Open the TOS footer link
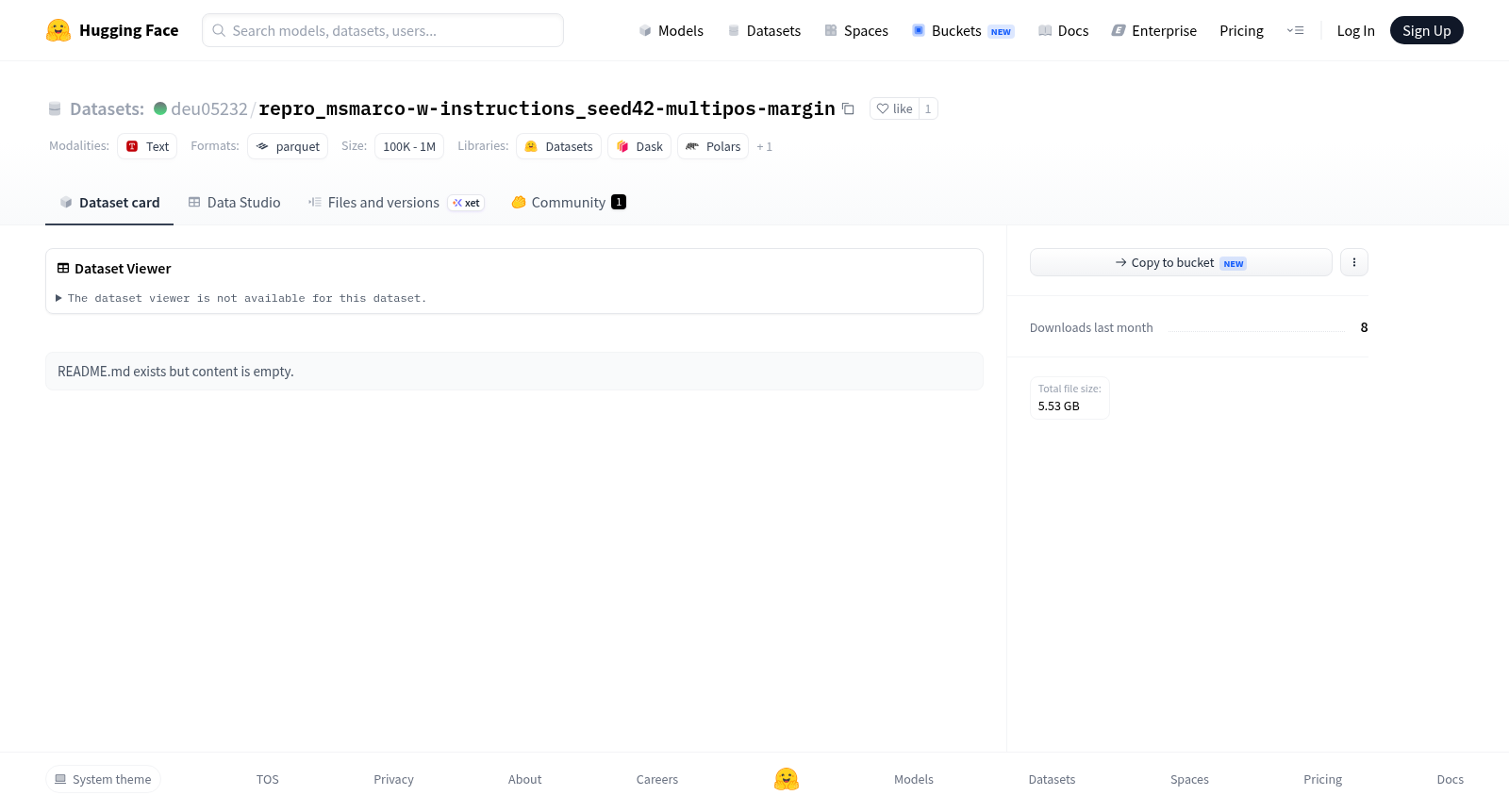 268,779
